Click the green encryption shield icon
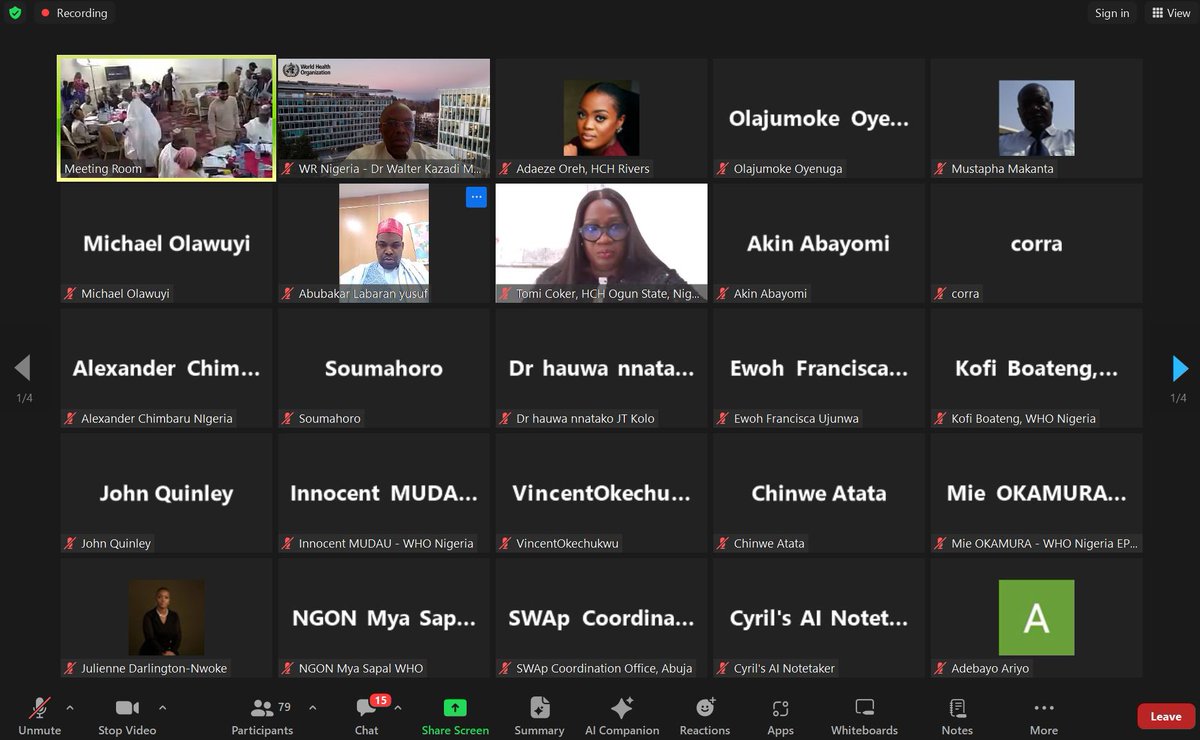Screen dimensions: 1200x740 (14, 13)
